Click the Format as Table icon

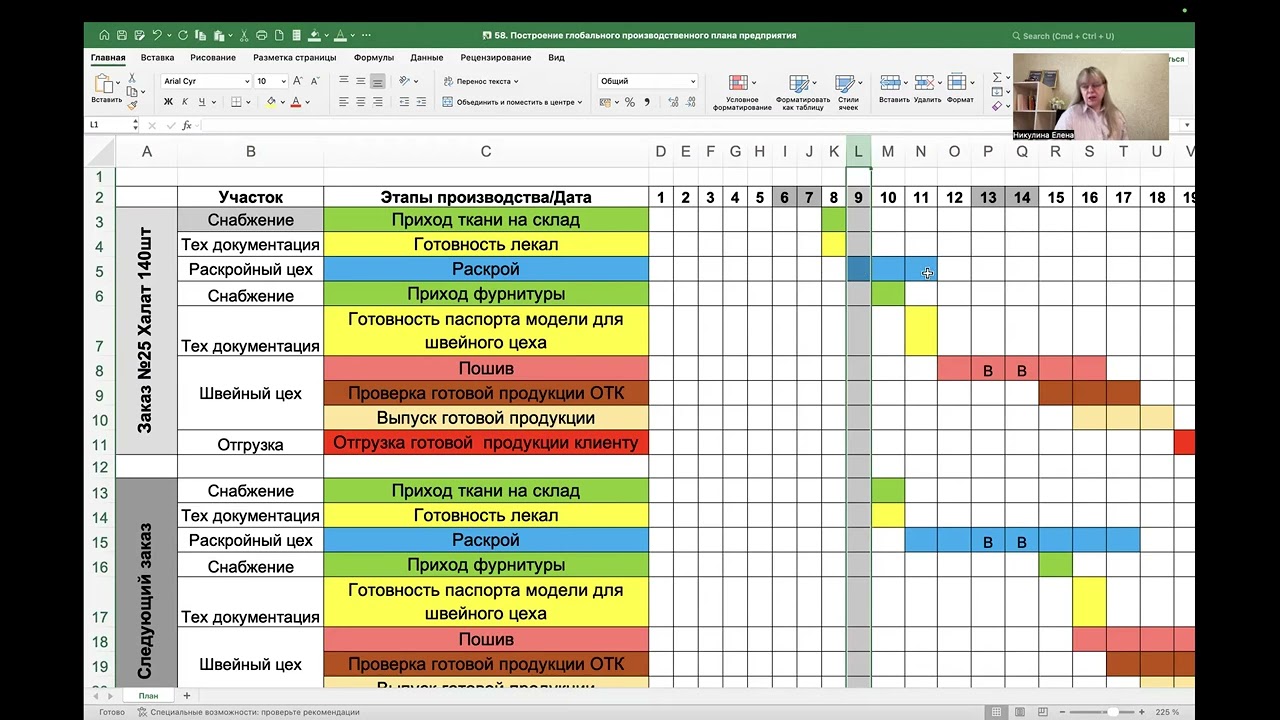pyautogui.click(x=799, y=84)
